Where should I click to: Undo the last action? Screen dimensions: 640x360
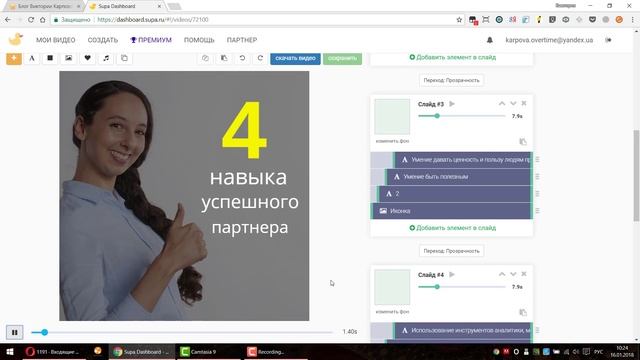(242, 58)
